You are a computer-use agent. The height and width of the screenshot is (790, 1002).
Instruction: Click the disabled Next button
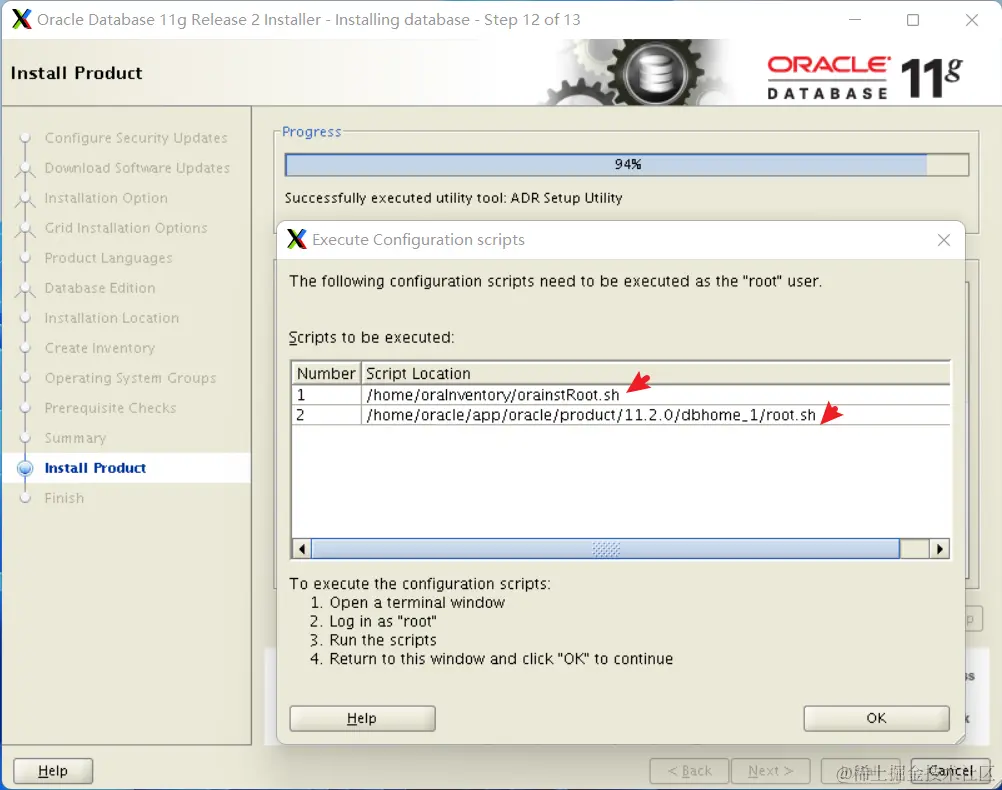771,771
